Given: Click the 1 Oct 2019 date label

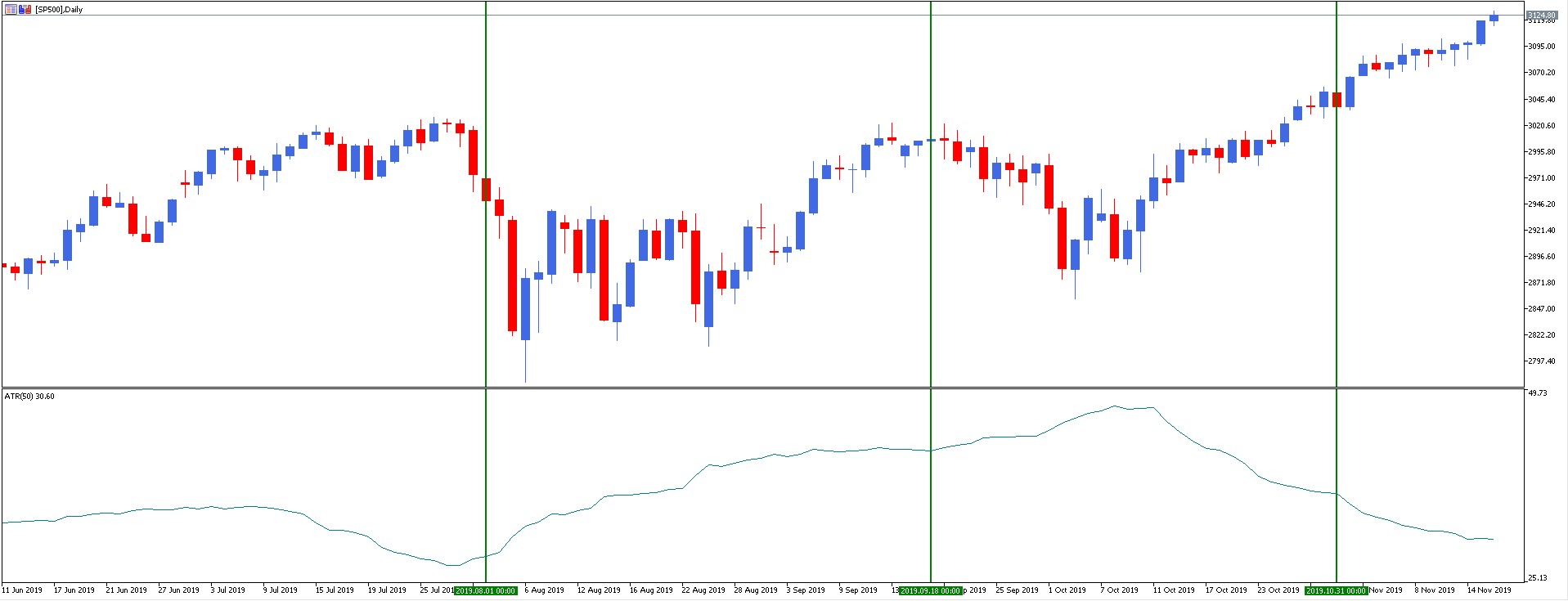Looking at the screenshot, I should (1067, 590).
